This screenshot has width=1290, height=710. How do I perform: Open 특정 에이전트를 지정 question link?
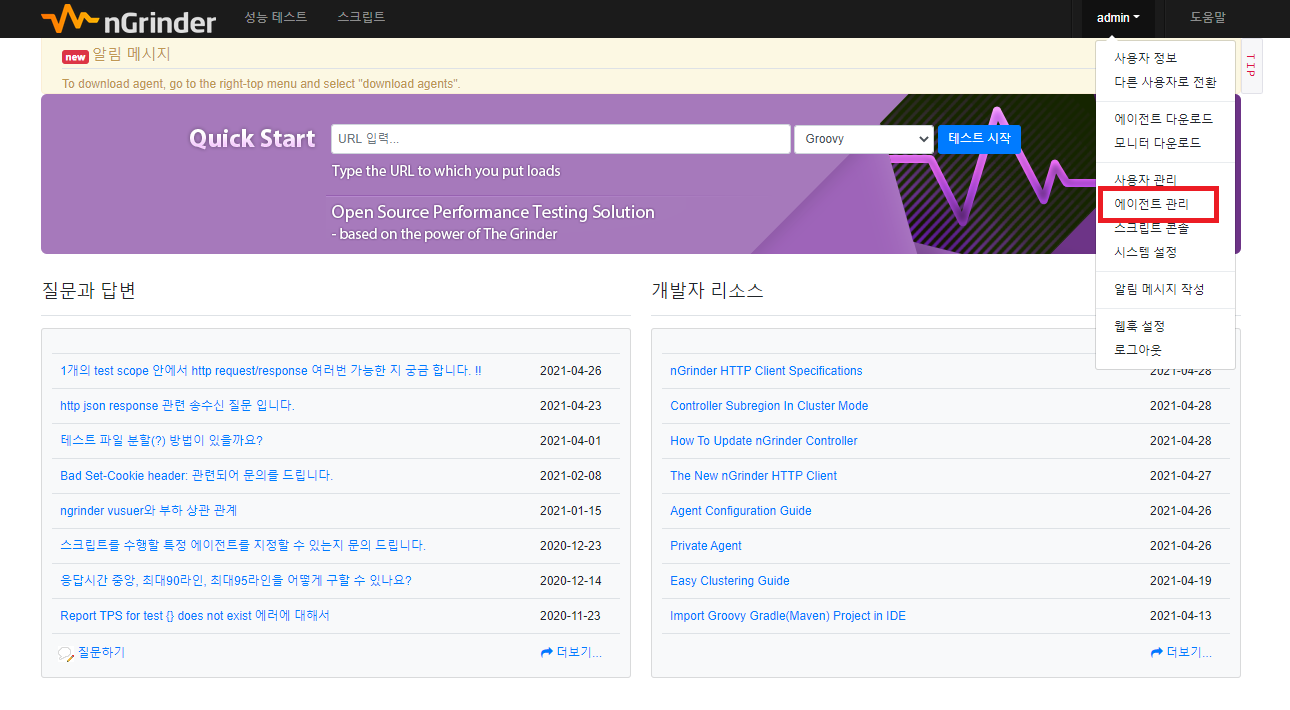click(x=243, y=546)
